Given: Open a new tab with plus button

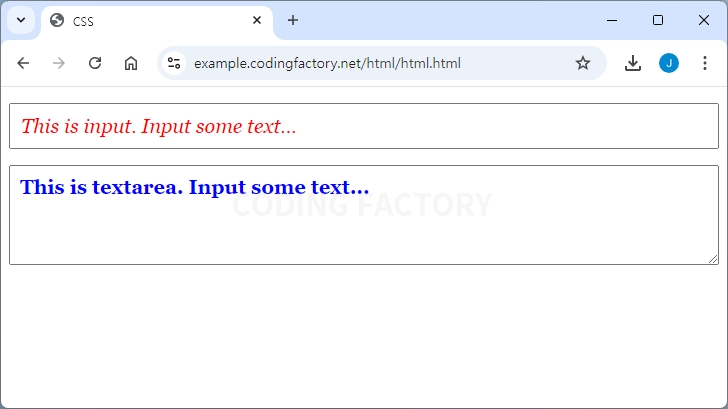Looking at the screenshot, I should click(x=293, y=20).
